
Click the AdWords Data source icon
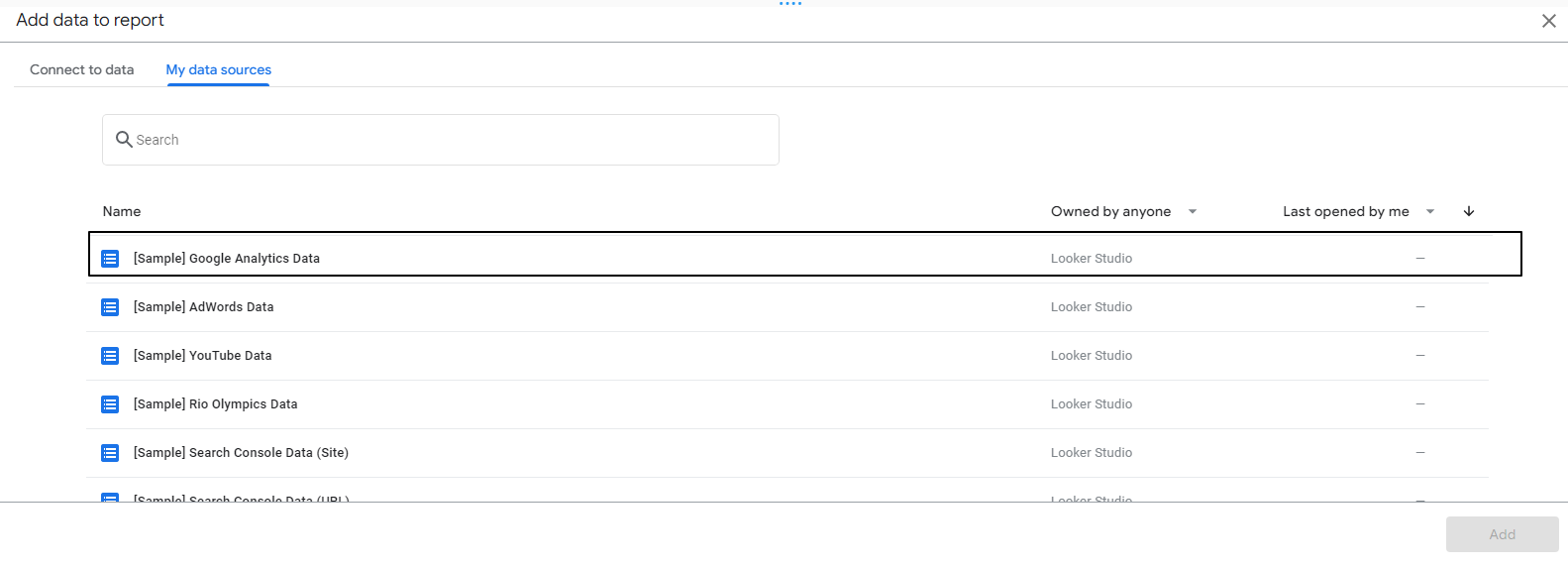(x=110, y=307)
